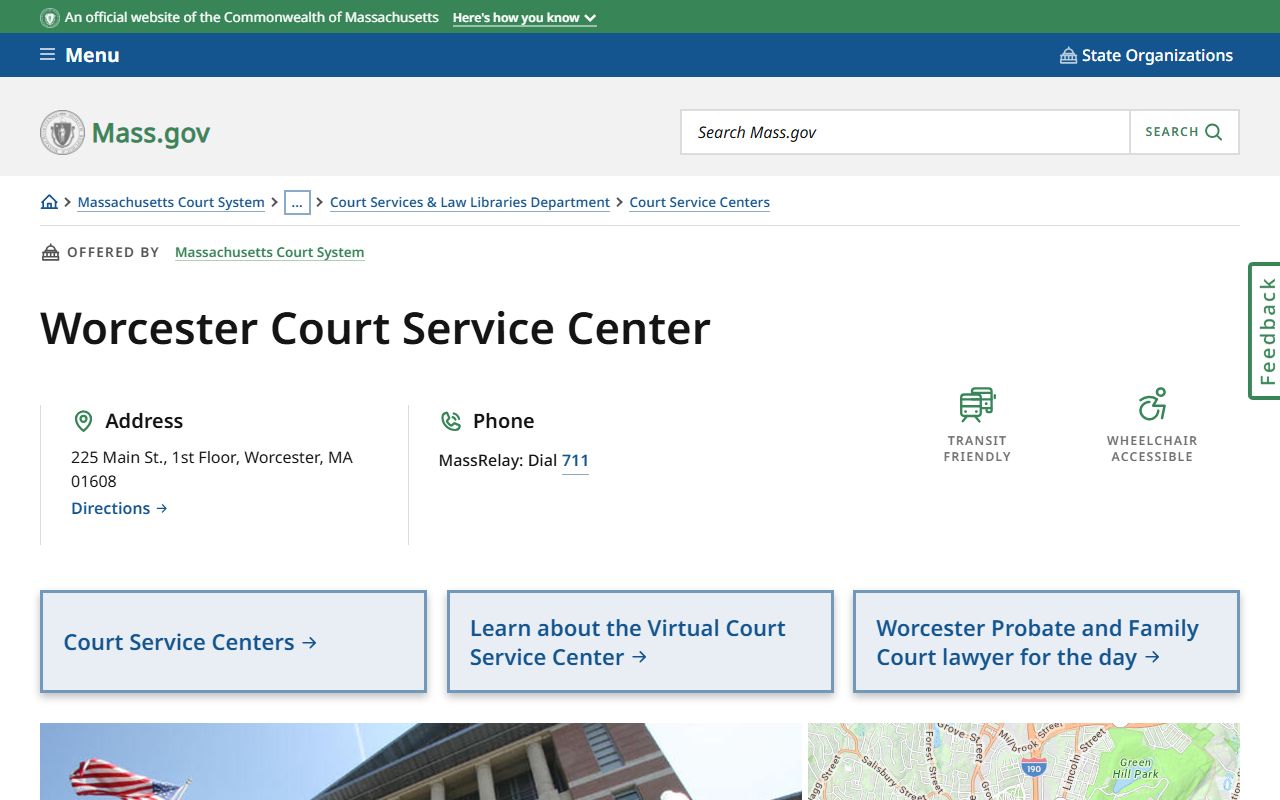Open the Feedback side tab
This screenshot has height=800, width=1280.
[x=1265, y=331]
